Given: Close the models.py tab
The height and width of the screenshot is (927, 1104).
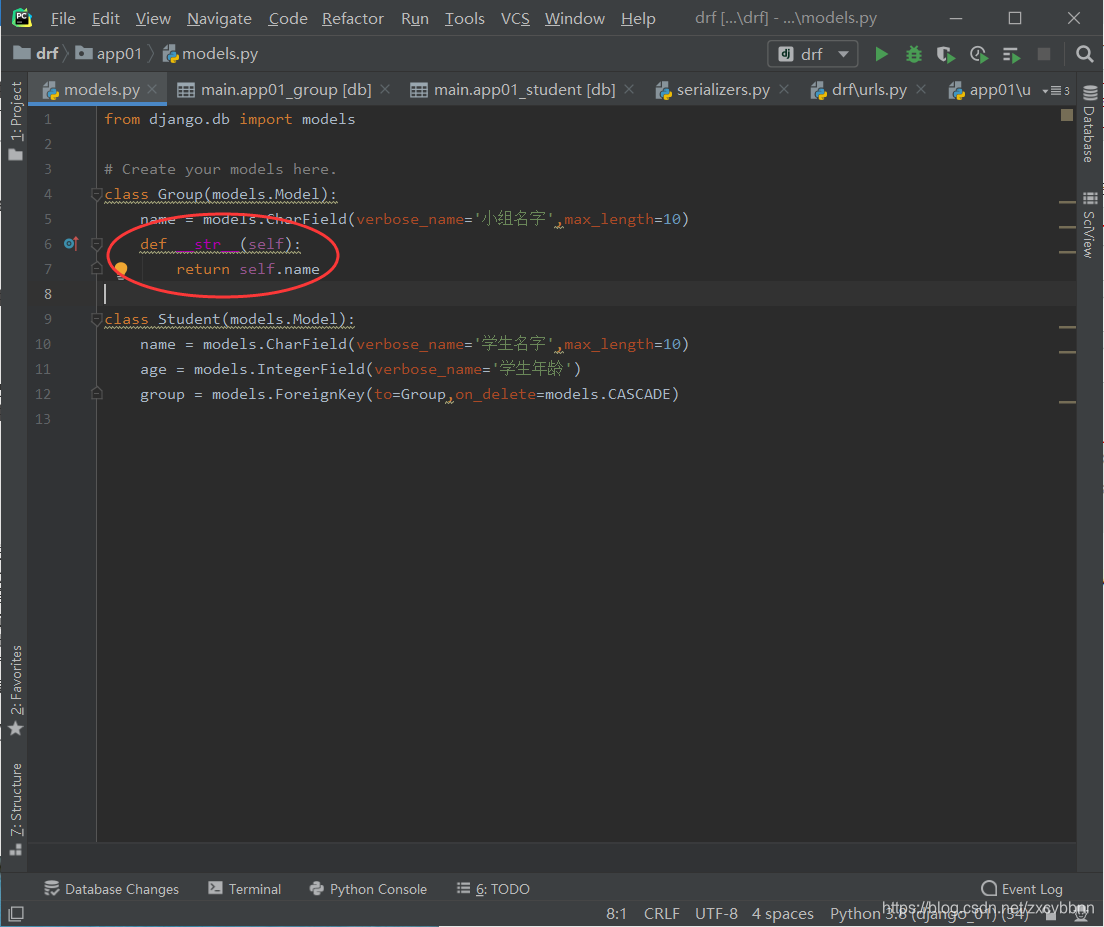Looking at the screenshot, I should 152,90.
